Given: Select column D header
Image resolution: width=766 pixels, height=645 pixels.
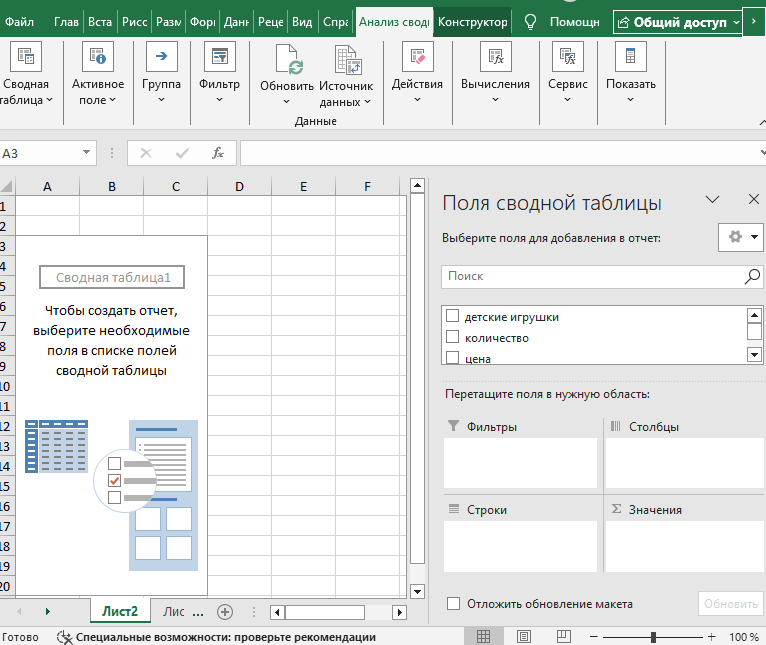Looking at the screenshot, I should 239,187.
